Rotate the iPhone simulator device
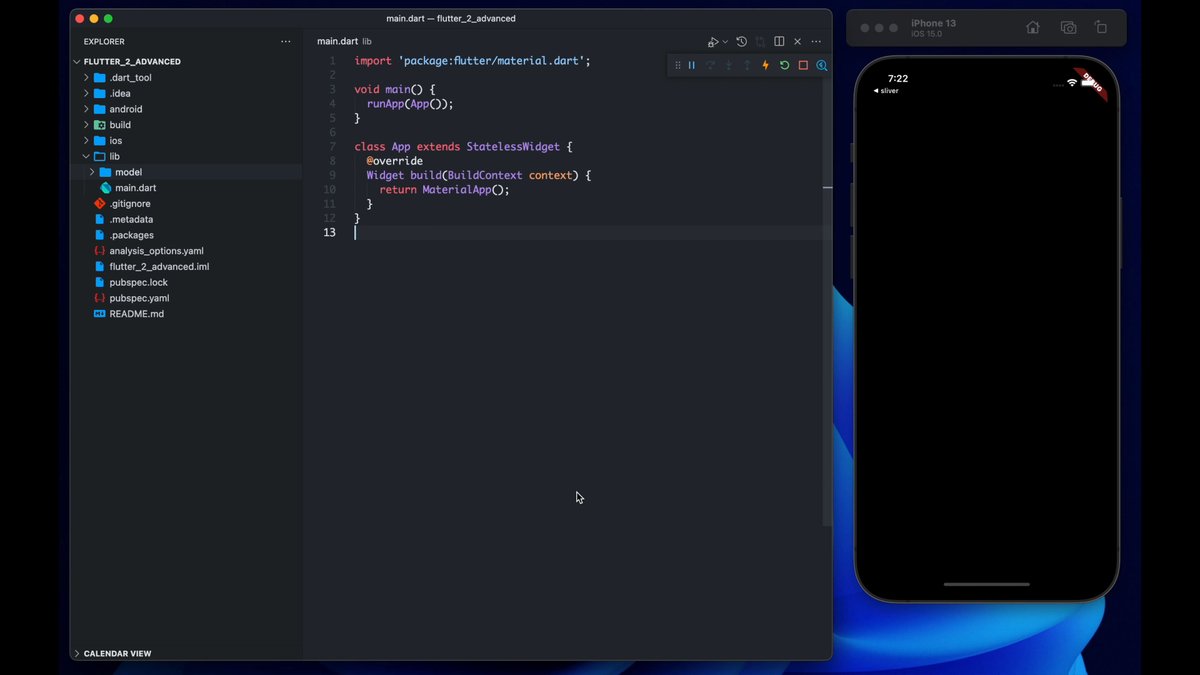Image resolution: width=1200 pixels, height=675 pixels. [1100, 28]
